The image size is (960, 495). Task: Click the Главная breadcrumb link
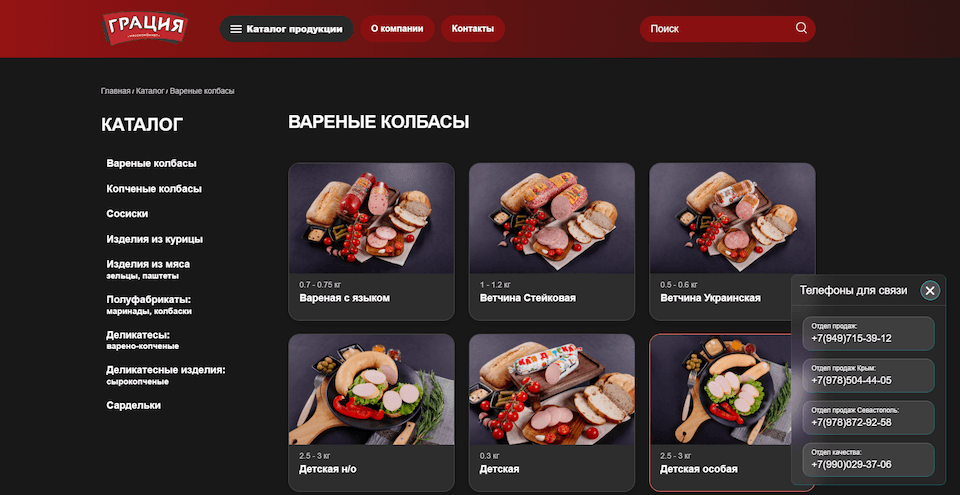tap(116, 91)
